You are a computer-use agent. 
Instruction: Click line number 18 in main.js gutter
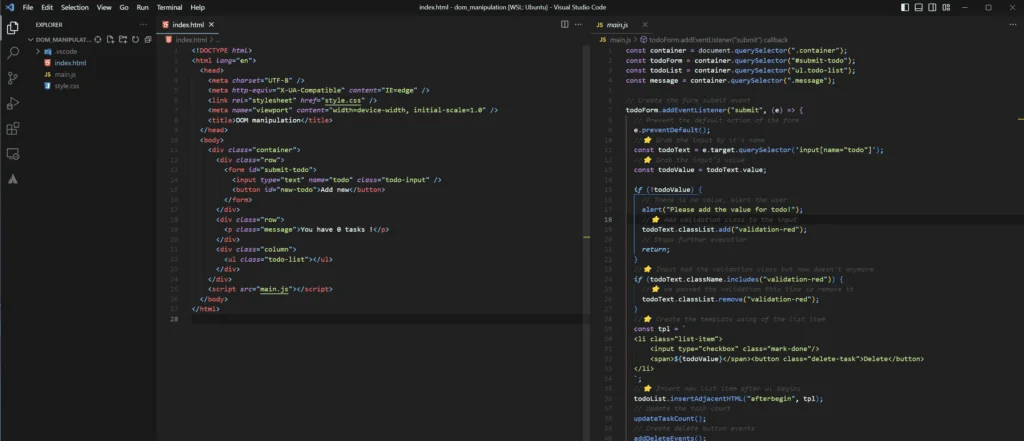pos(608,220)
